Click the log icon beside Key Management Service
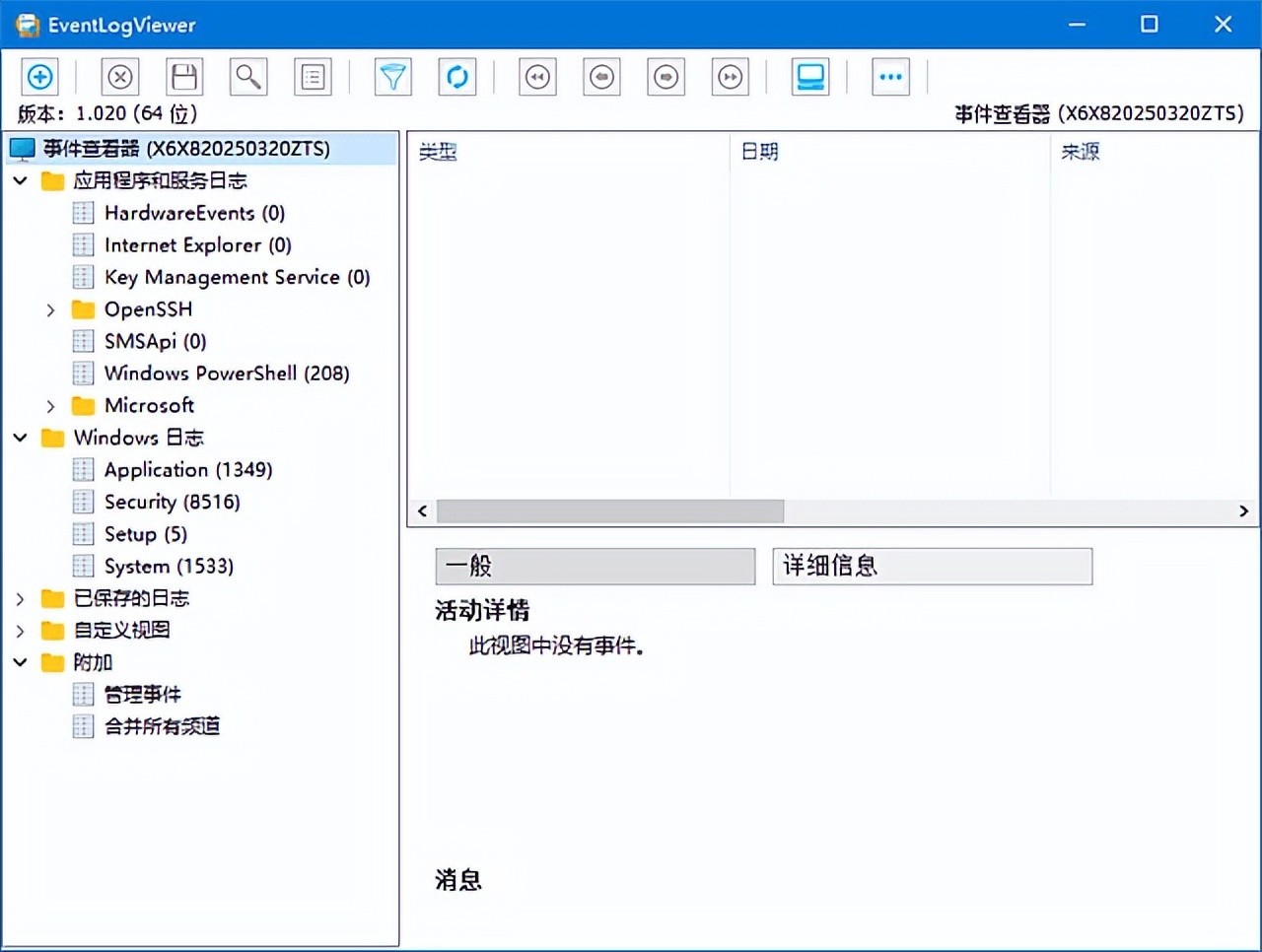1262x952 pixels. click(84, 277)
